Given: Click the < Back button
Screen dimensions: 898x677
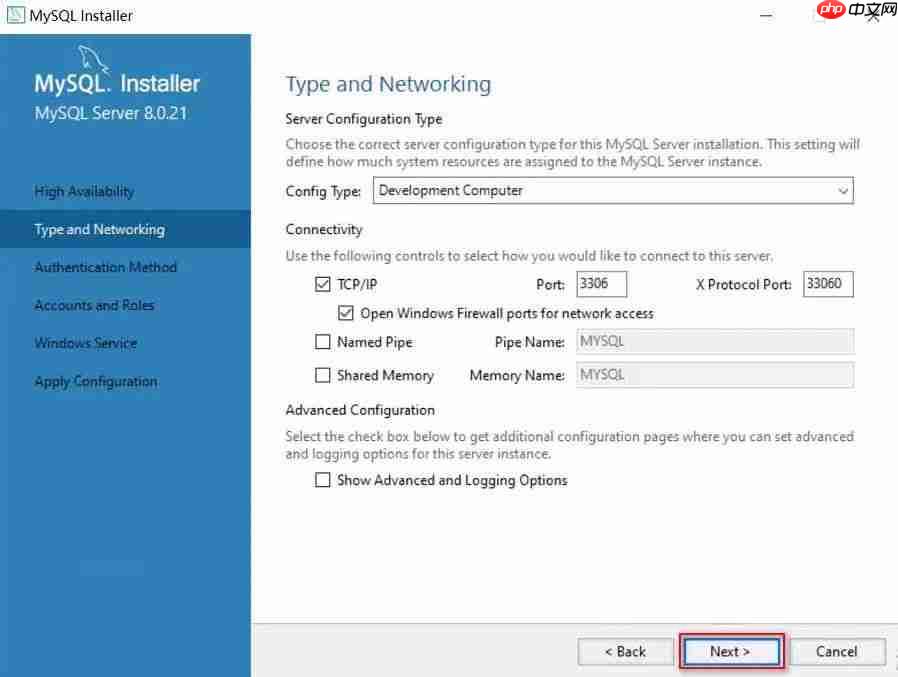Looking at the screenshot, I should [x=625, y=651].
